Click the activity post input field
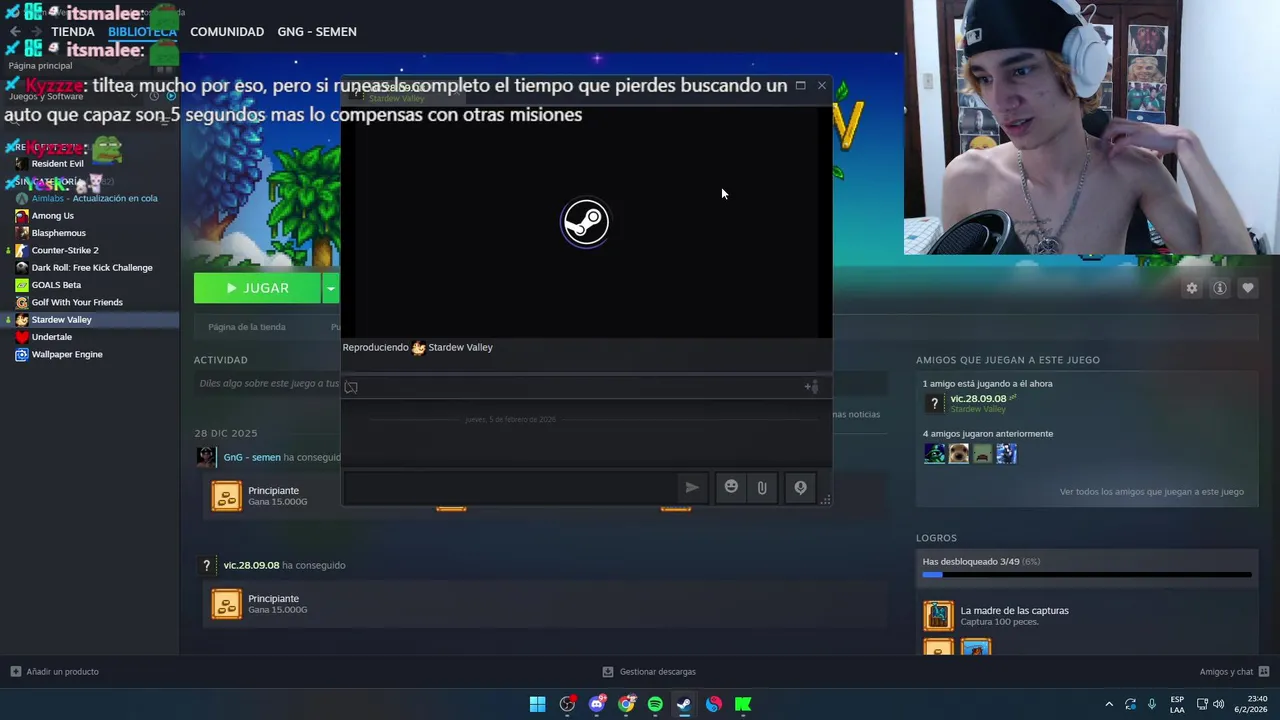Screen dimensions: 1280x720 [268, 384]
